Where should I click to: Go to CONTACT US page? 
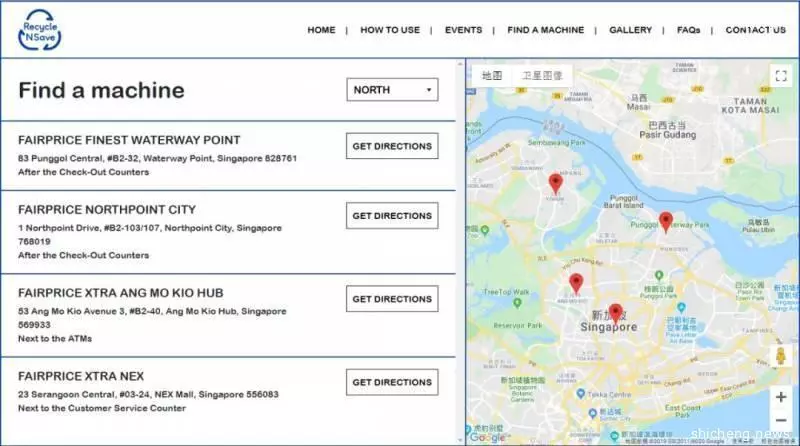coord(756,30)
